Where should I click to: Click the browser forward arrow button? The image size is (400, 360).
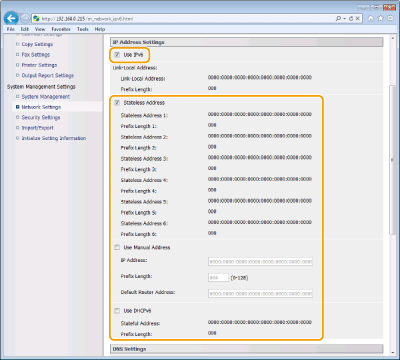click(x=25, y=18)
